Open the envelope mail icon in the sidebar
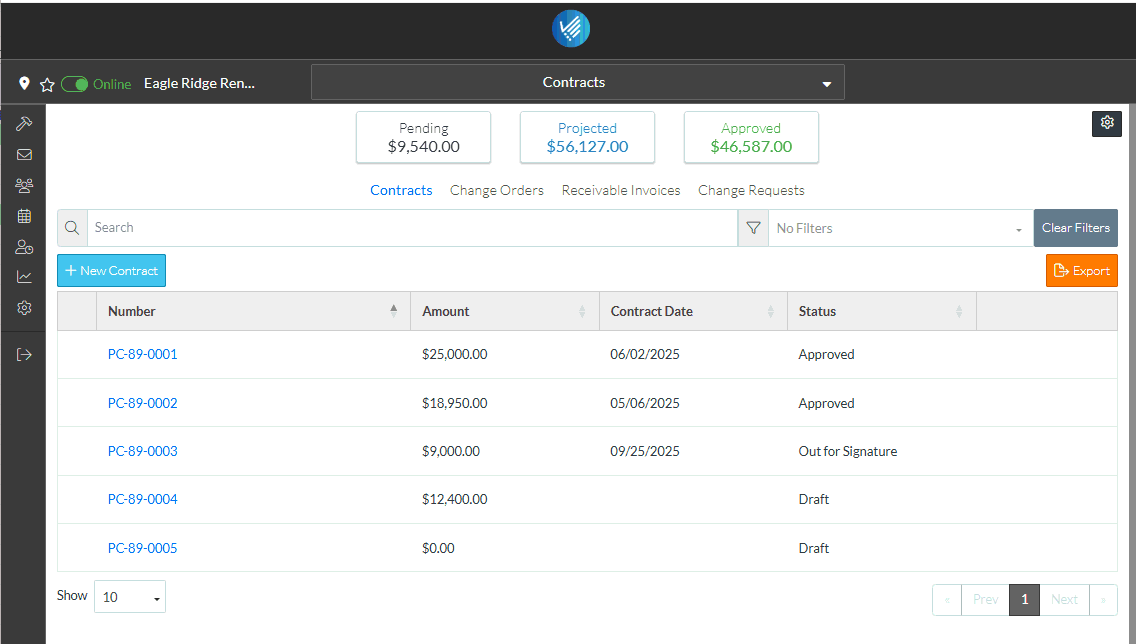Viewport: 1136px width, 644px height. coord(24,155)
